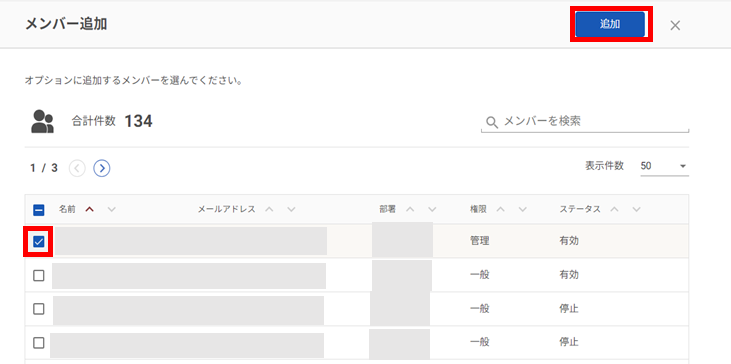Sort 権限 column descending
731x364 pixels.
coord(523,210)
